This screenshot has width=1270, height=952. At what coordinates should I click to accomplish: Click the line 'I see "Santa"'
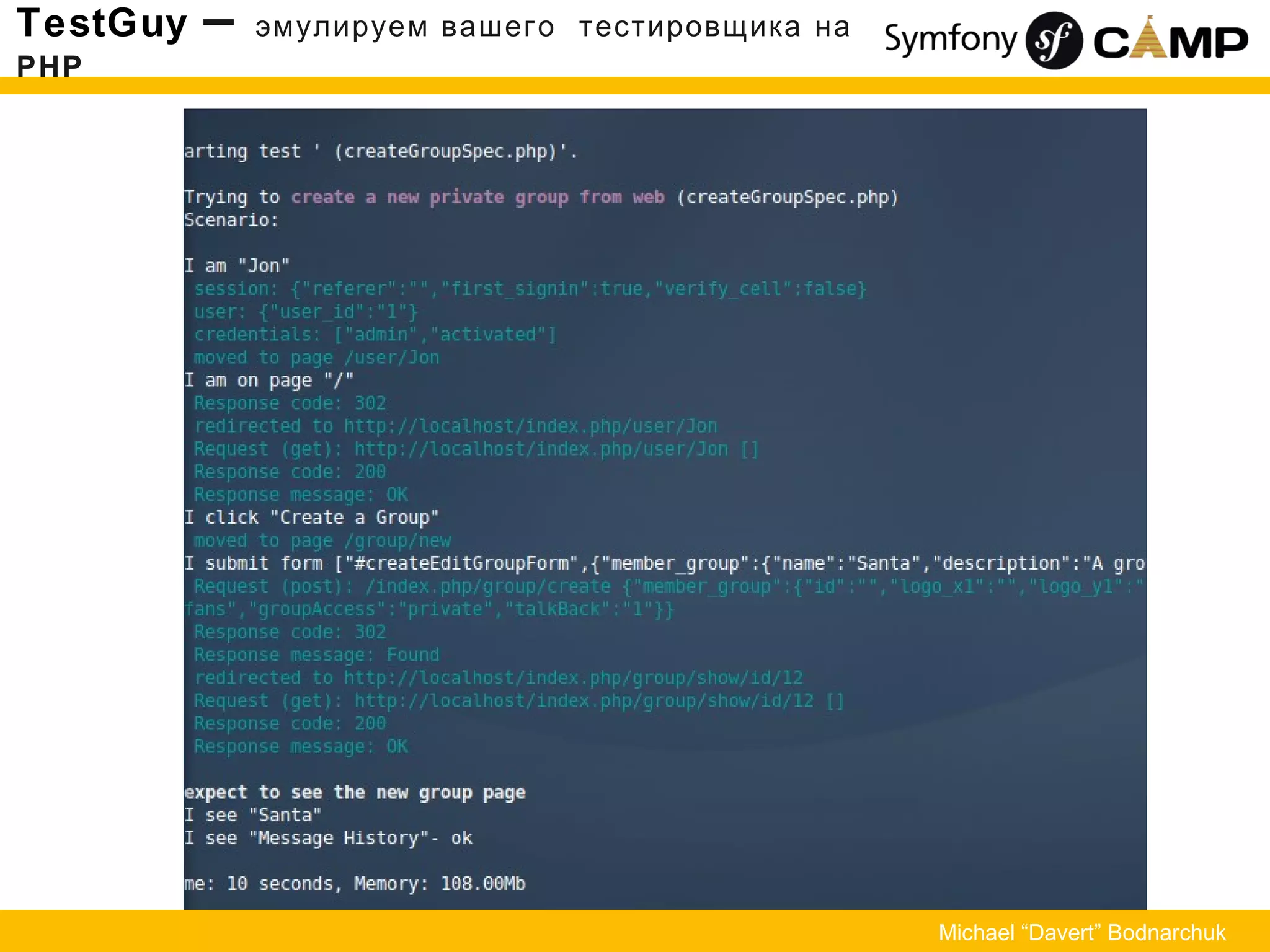coord(253,815)
